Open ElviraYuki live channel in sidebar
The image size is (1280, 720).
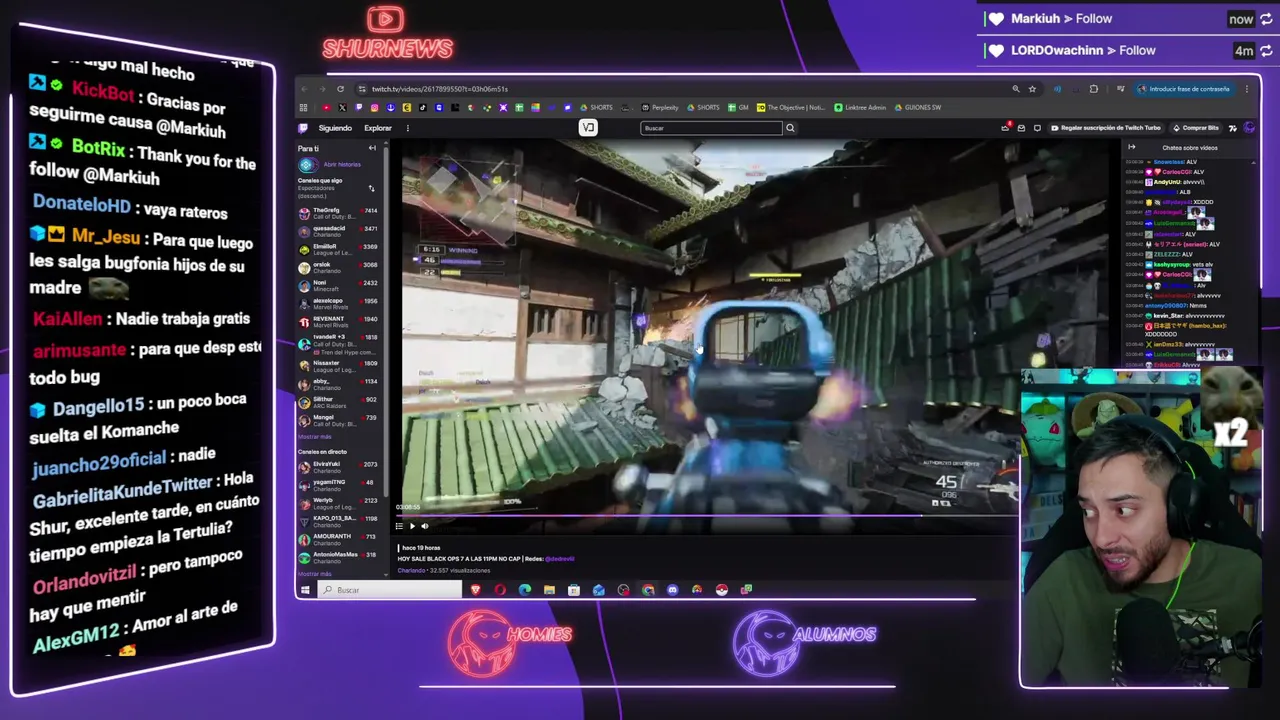pyautogui.click(x=338, y=467)
